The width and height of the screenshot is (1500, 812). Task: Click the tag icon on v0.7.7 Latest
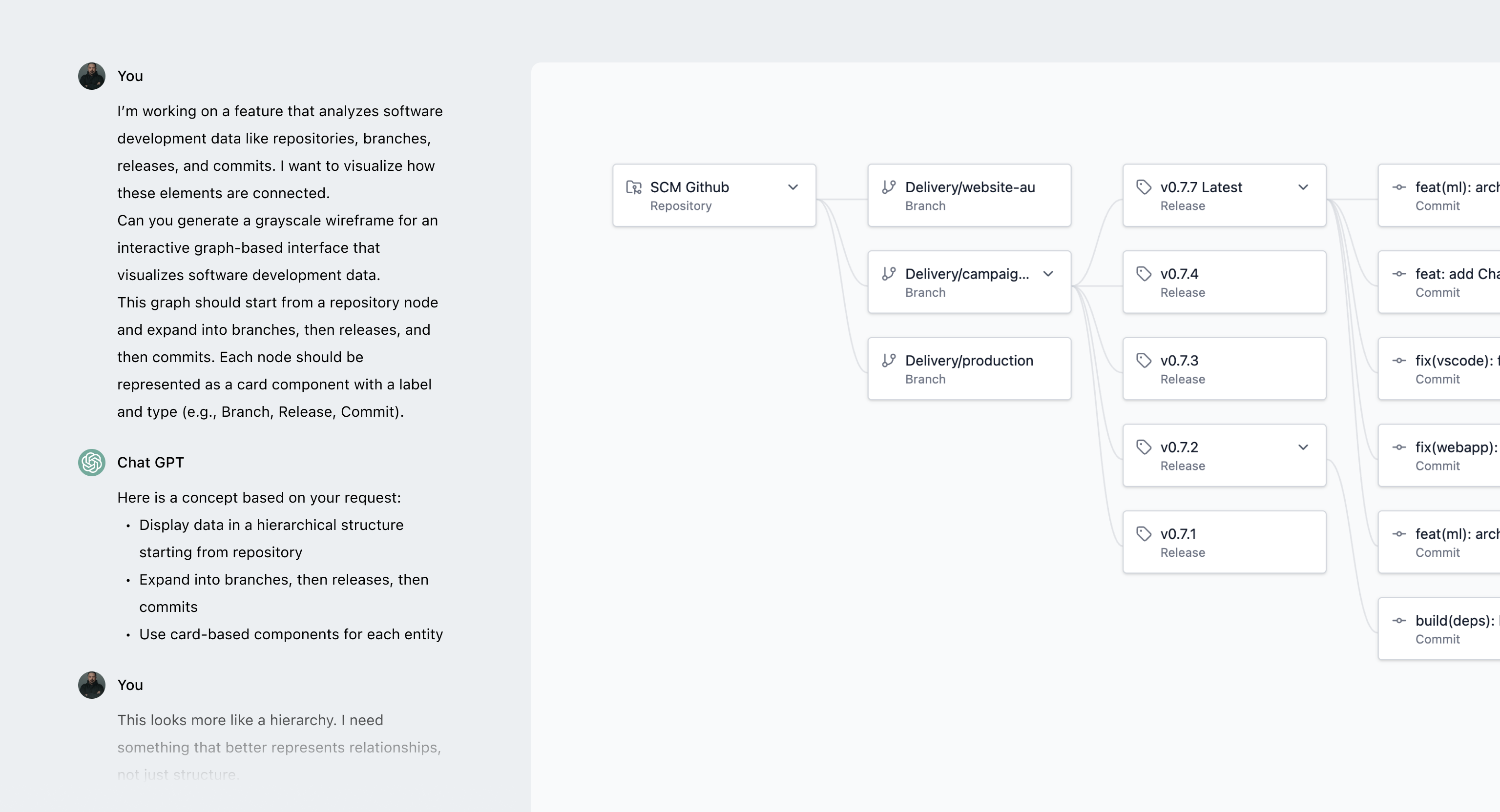click(1144, 187)
